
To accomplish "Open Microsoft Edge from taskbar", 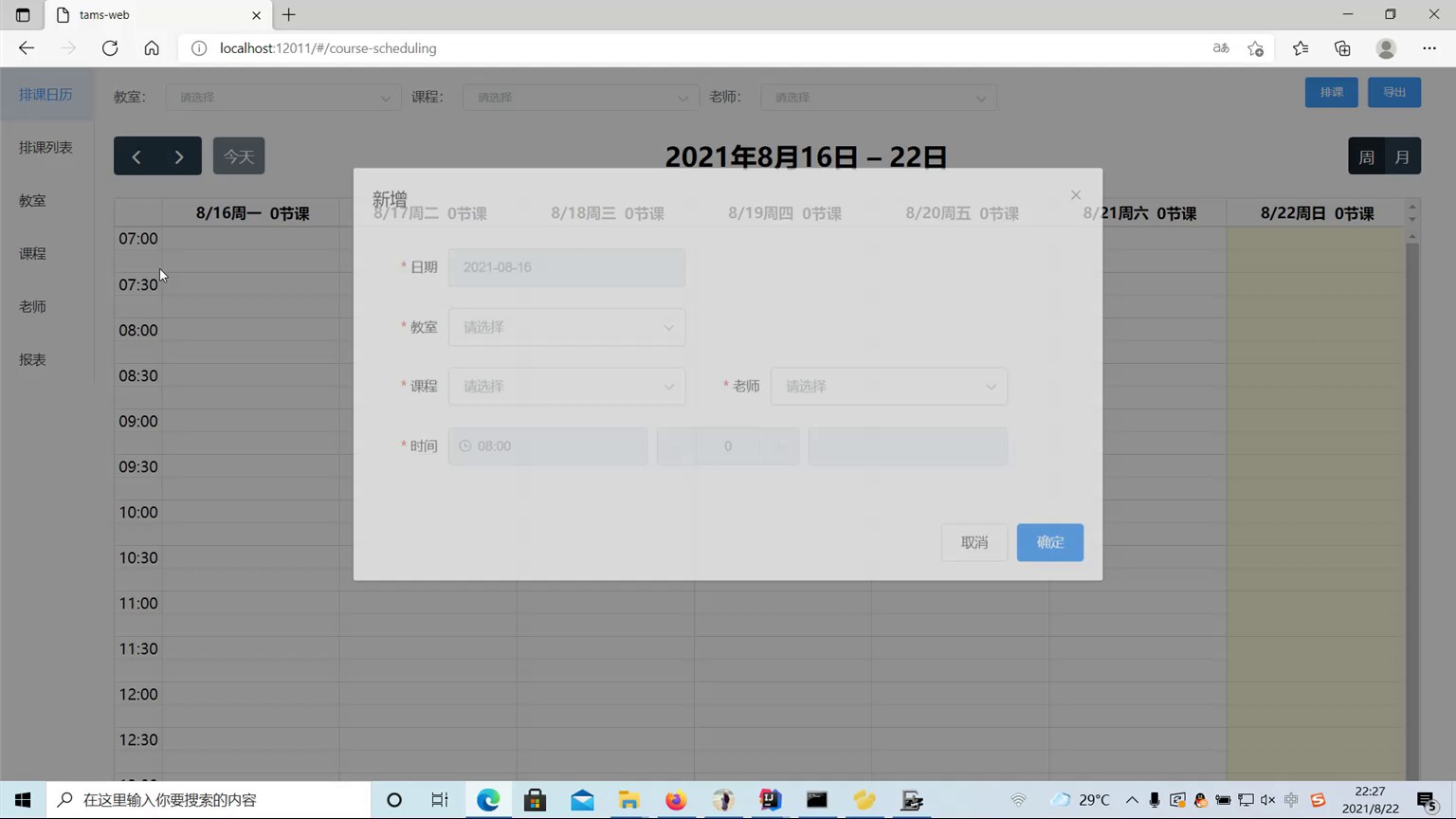I will [x=488, y=800].
